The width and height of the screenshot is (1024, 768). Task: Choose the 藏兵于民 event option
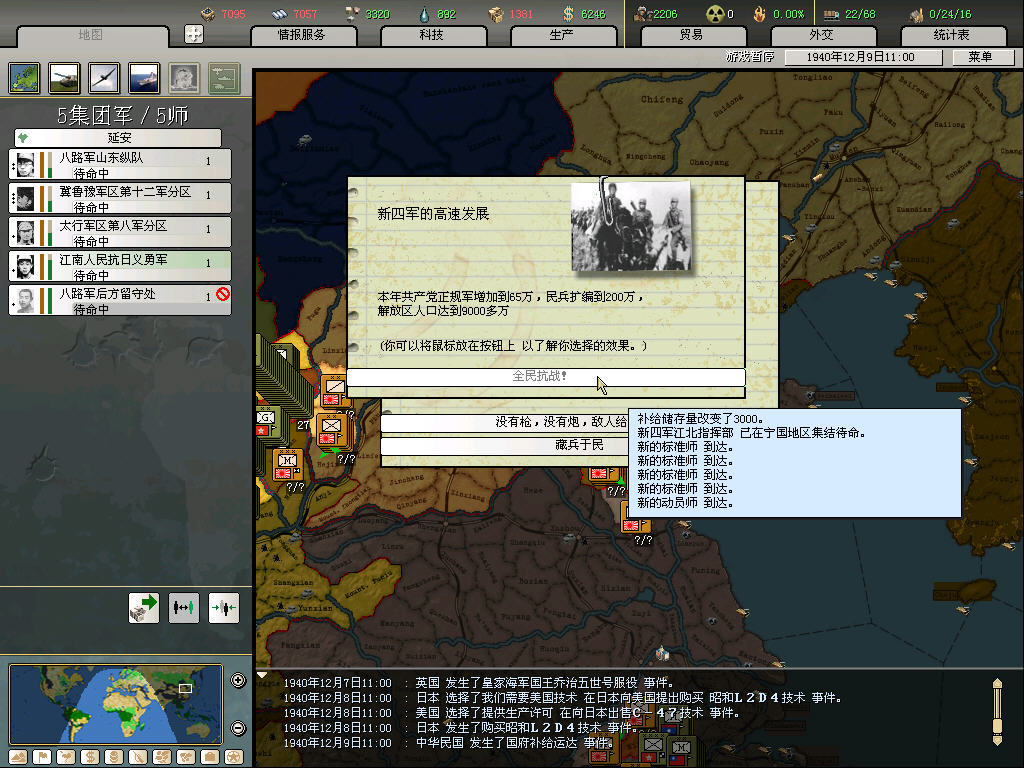point(505,444)
